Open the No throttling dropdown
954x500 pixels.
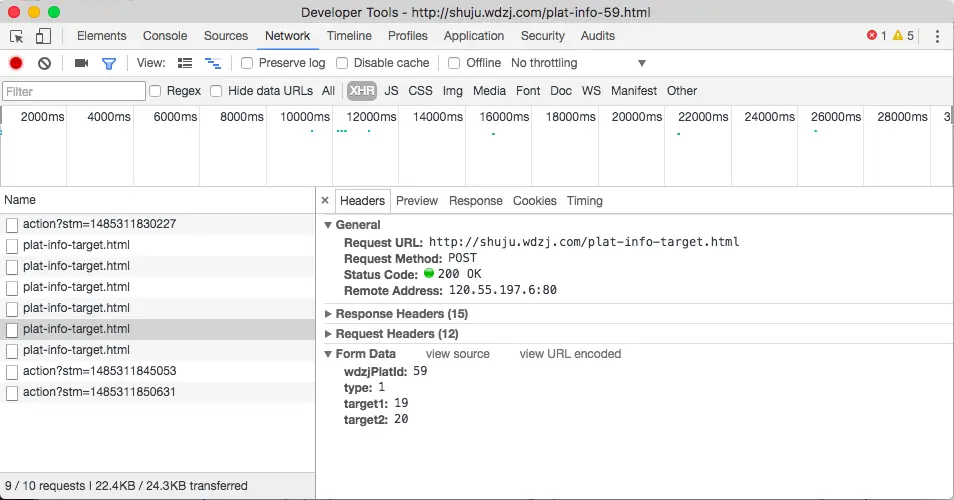(578, 63)
